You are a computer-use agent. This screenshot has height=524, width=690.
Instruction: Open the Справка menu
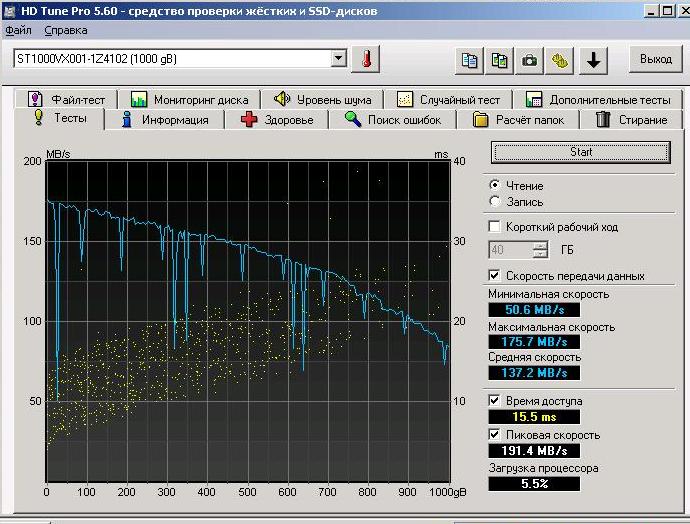click(66, 30)
